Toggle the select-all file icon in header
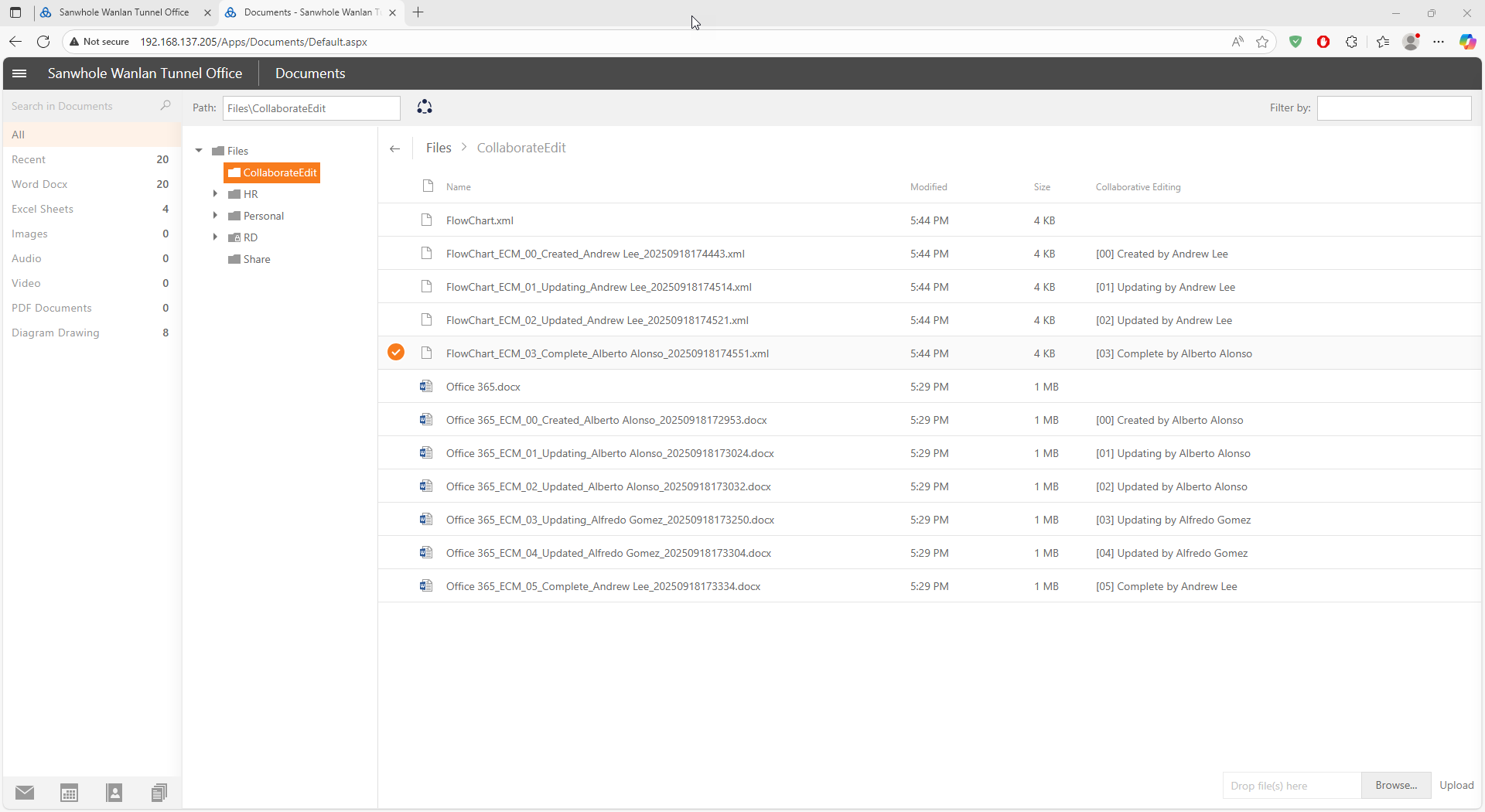Viewport: 1485px width, 812px height. [x=428, y=186]
